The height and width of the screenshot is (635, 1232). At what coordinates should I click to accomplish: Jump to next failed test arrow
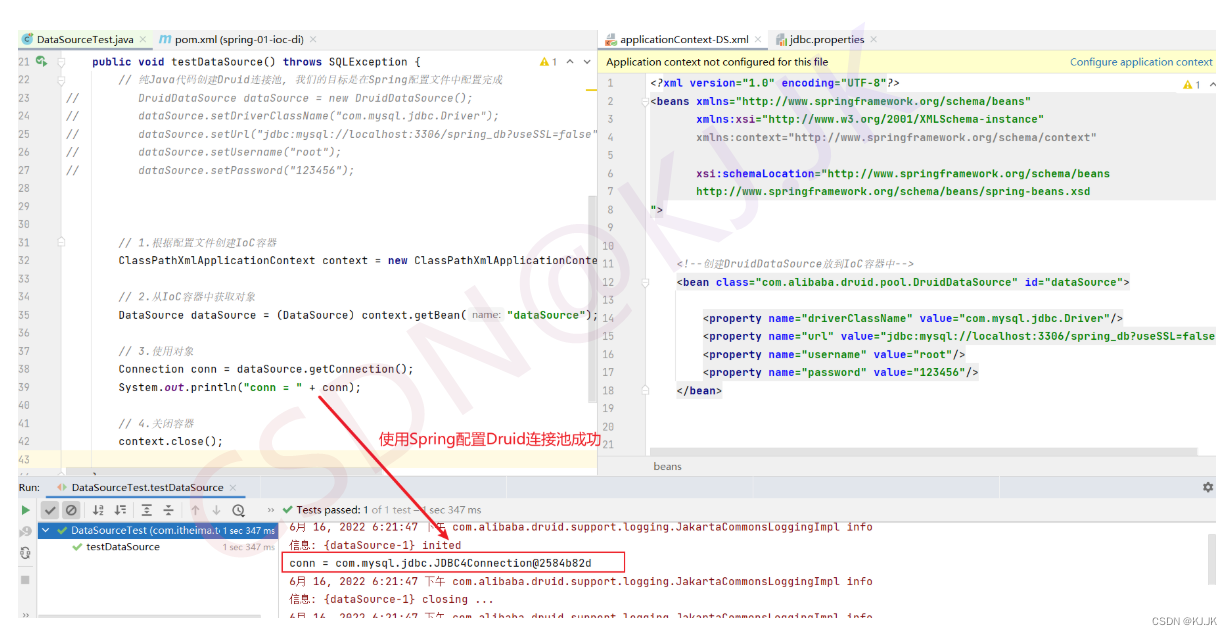click(x=216, y=510)
